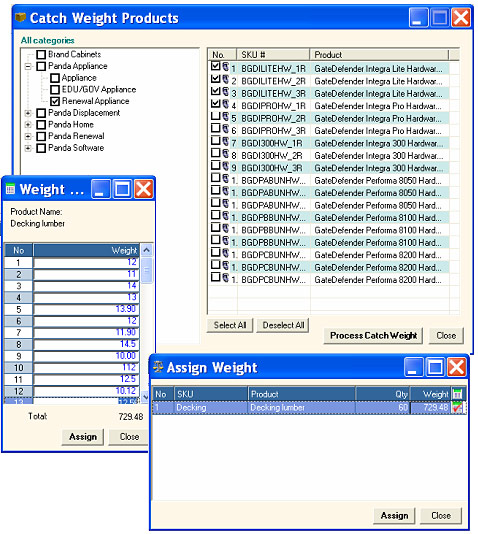
Task: Sort by Product column in Catch Weight
Action: (379, 55)
